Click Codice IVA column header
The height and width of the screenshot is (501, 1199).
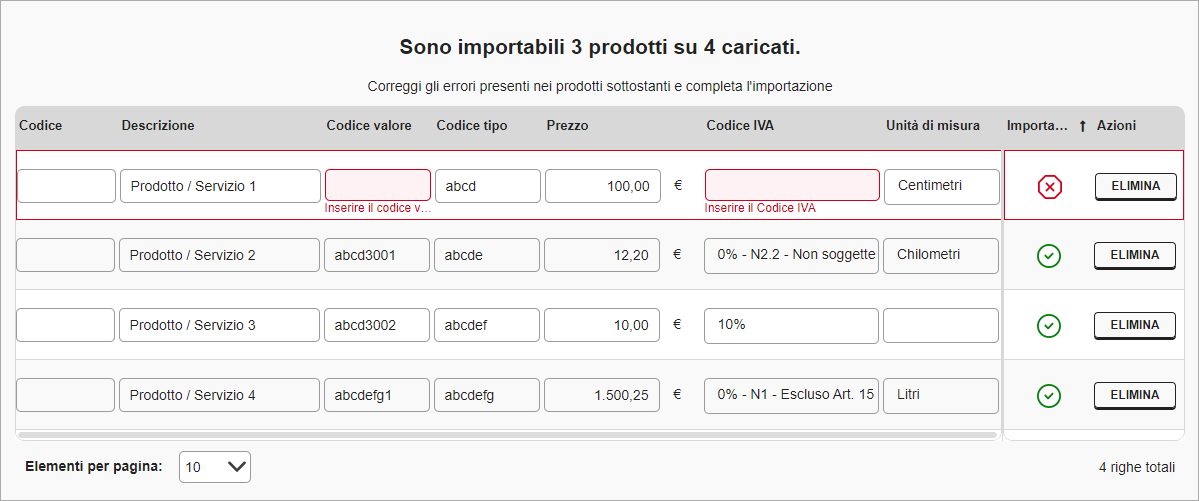click(x=739, y=126)
